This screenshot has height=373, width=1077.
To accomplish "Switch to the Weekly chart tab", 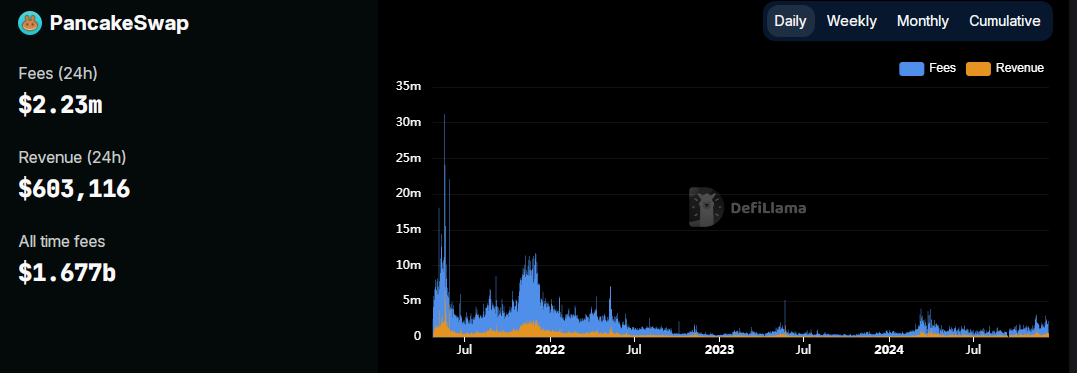I will 852,21.
